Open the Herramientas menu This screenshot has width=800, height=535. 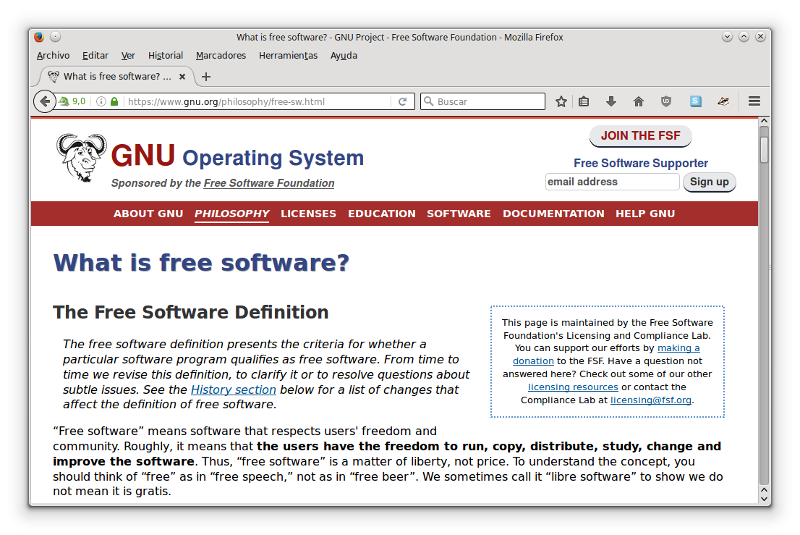[288, 55]
